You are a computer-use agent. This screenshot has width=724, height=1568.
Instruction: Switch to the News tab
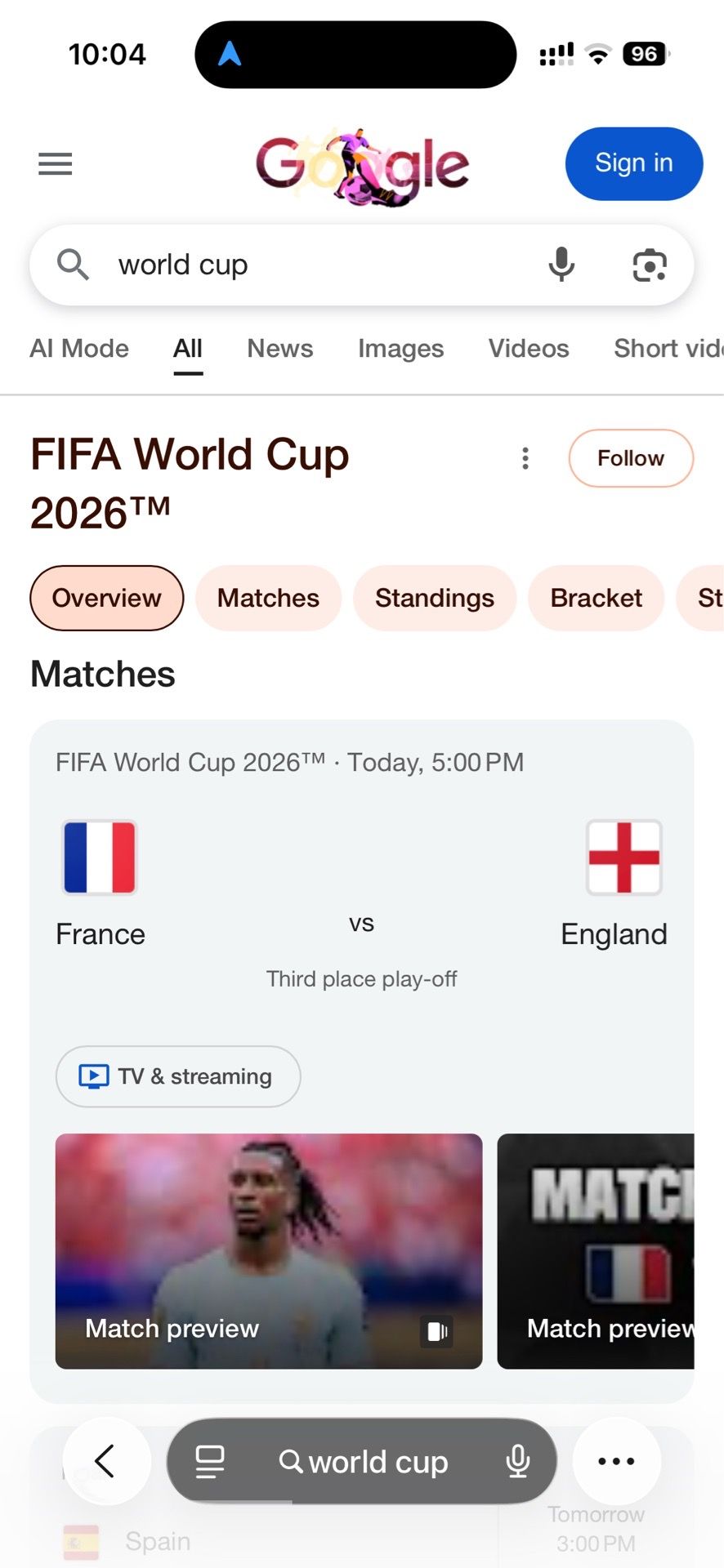pyautogui.click(x=280, y=349)
